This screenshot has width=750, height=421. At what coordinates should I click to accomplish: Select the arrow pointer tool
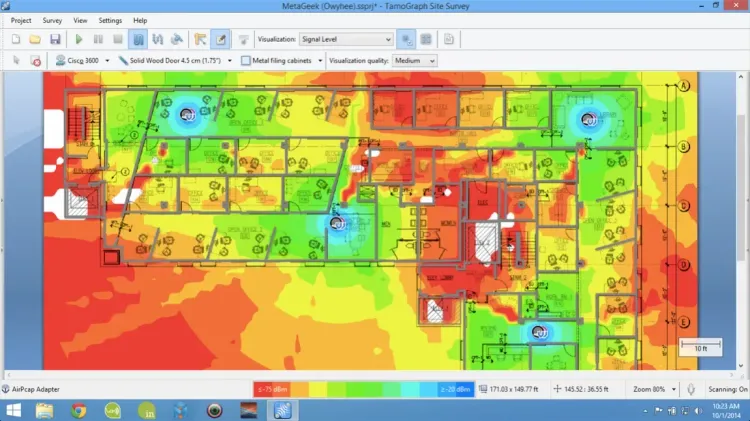[16, 60]
